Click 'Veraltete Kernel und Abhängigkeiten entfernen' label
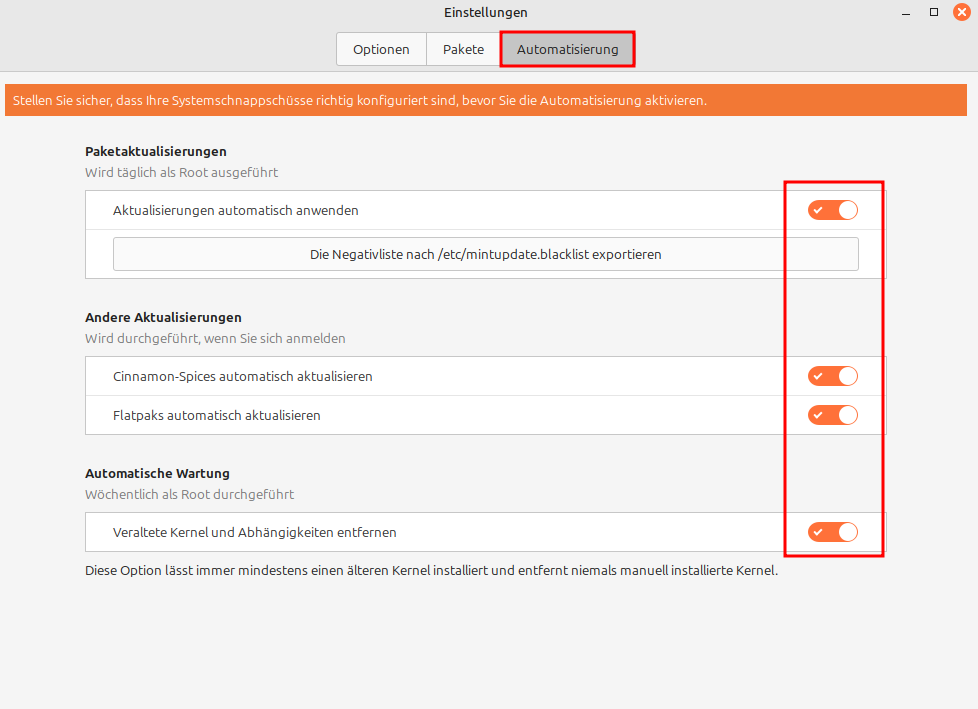The height and width of the screenshot is (709, 978). tap(255, 532)
